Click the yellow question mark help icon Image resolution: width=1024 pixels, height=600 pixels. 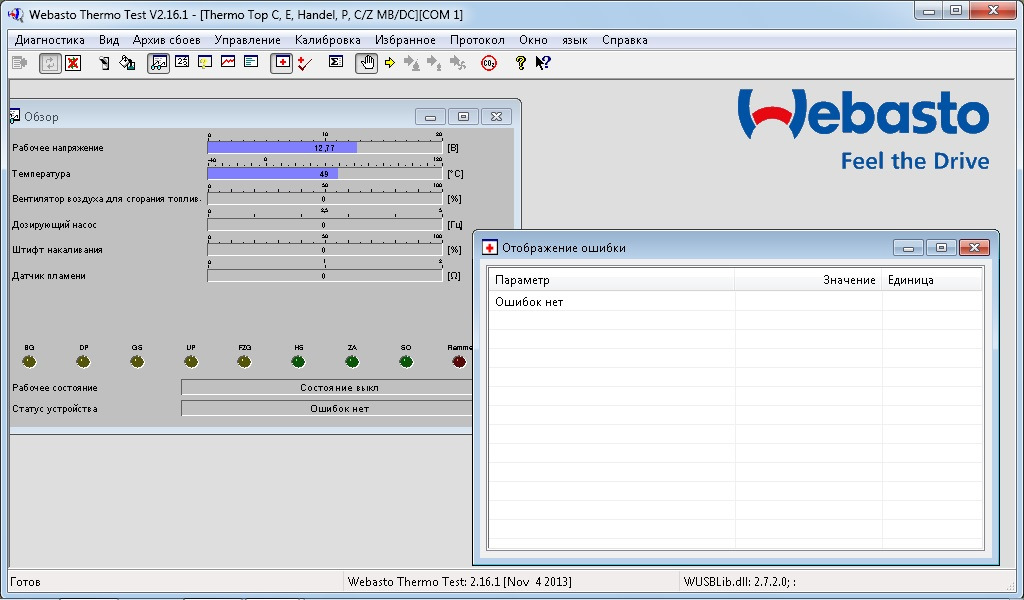[520, 63]
